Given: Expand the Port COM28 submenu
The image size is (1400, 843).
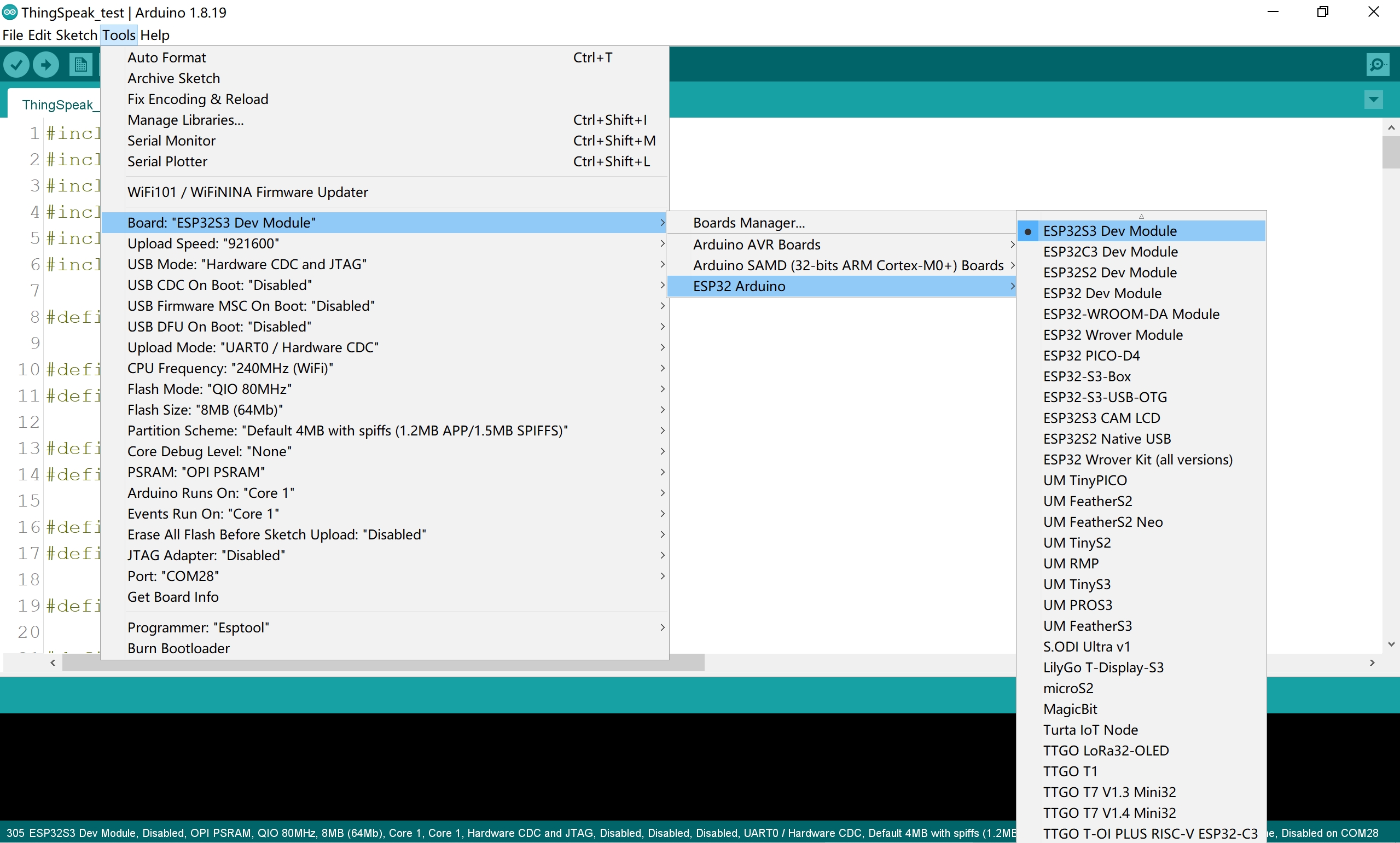Looking at the screenshot, I should click(385, 576).
